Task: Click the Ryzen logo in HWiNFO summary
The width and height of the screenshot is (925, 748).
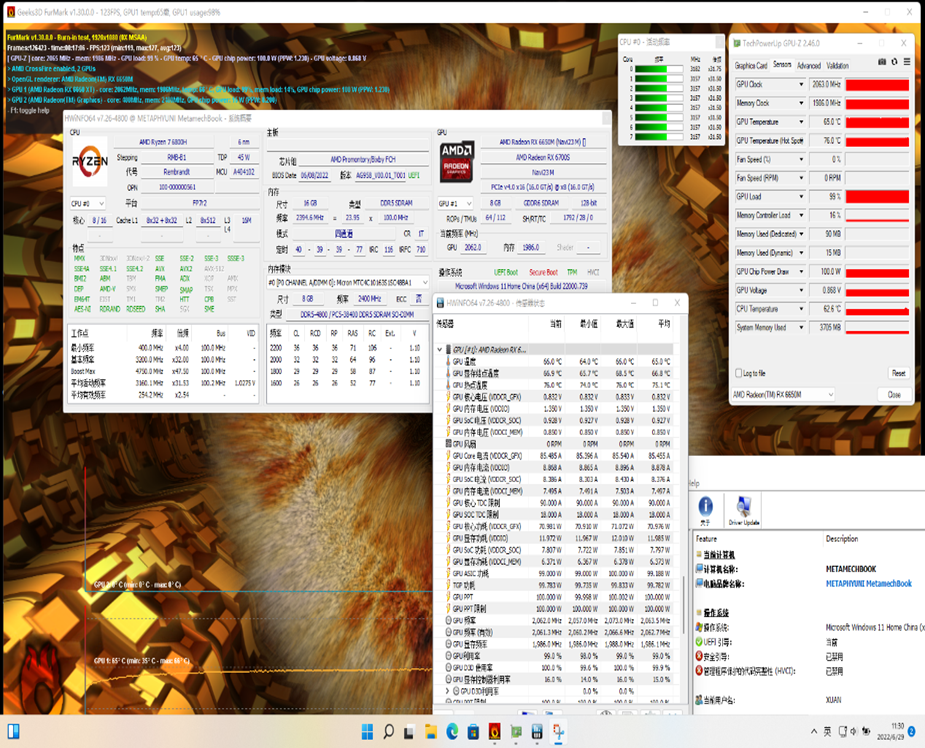Action: (90, 161)
